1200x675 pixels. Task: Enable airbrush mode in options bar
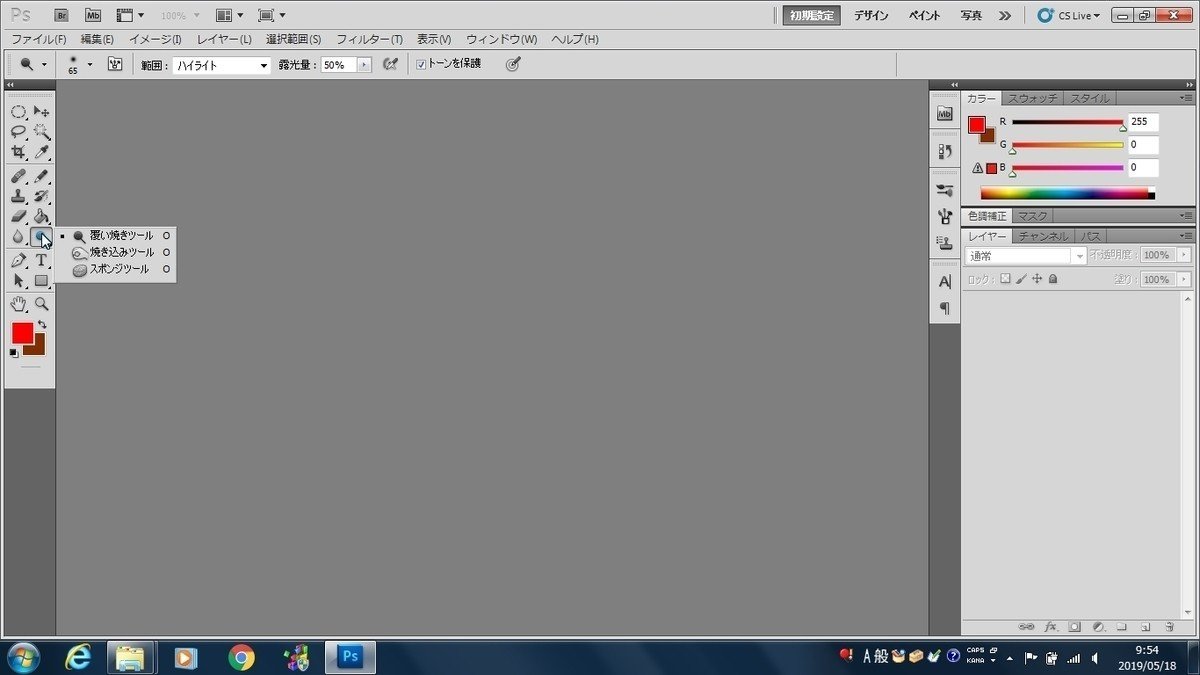(391, 64)
